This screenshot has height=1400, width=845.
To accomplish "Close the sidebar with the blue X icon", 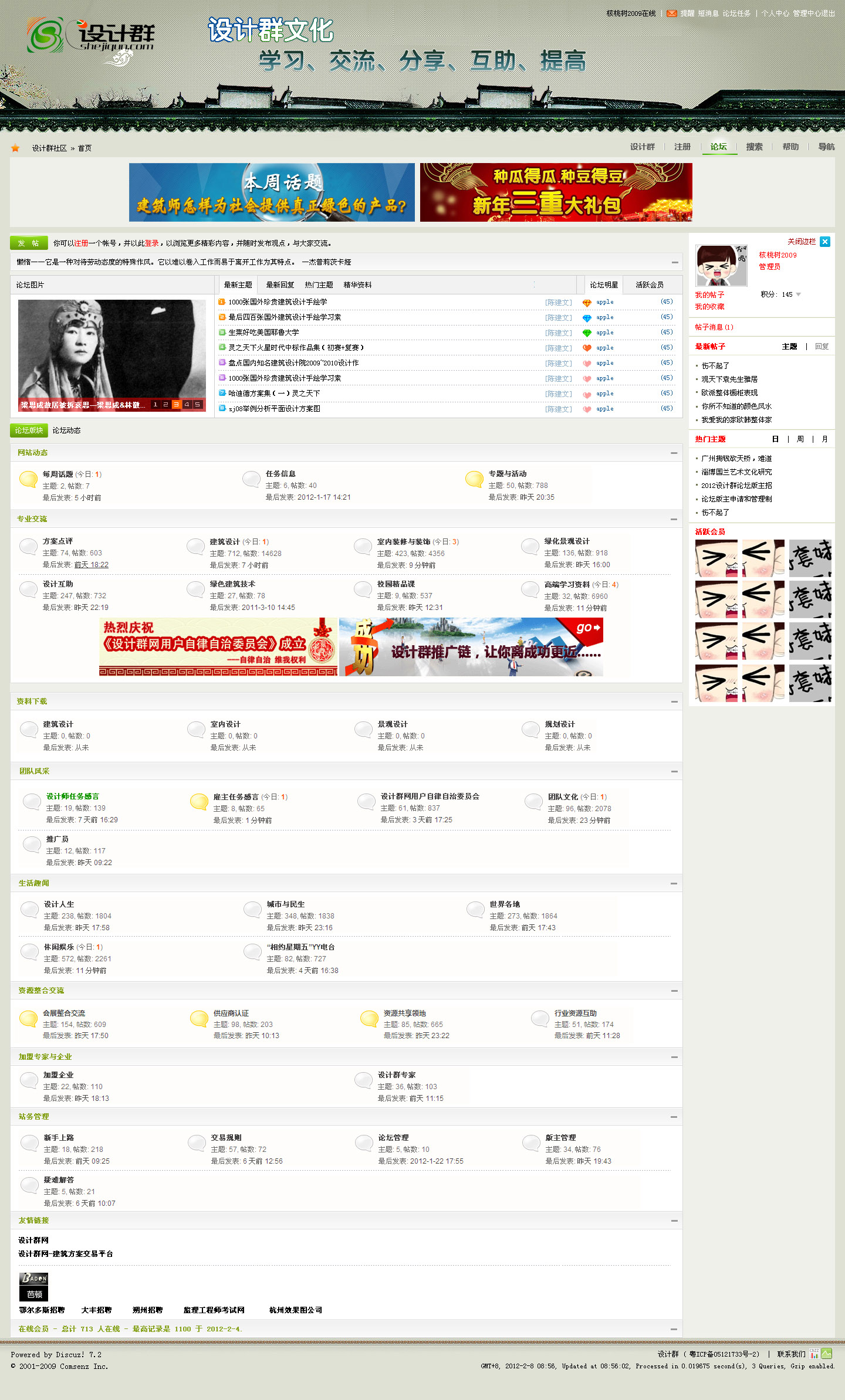I will tap(825, 242).
